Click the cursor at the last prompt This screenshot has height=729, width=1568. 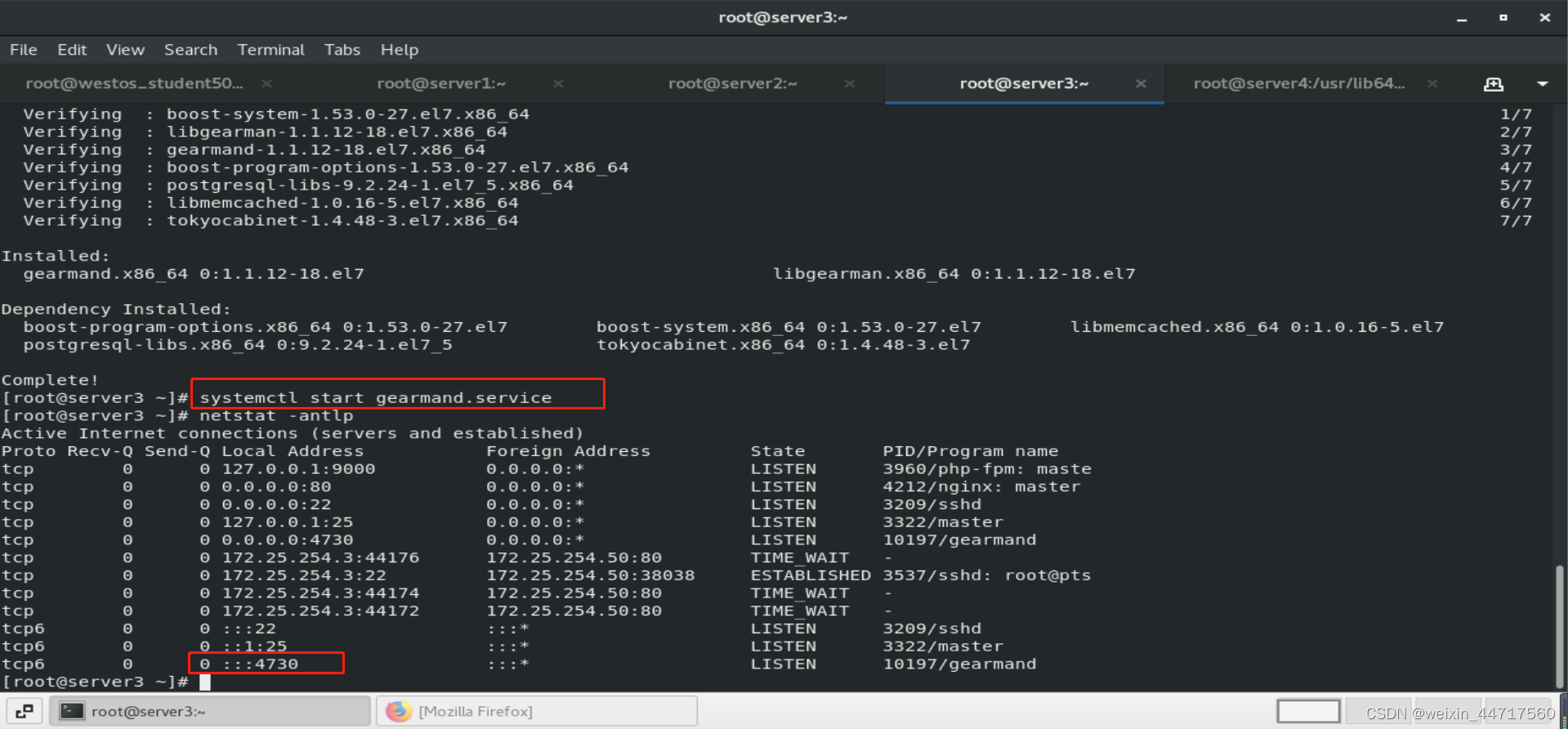click(x=205, y=682)
